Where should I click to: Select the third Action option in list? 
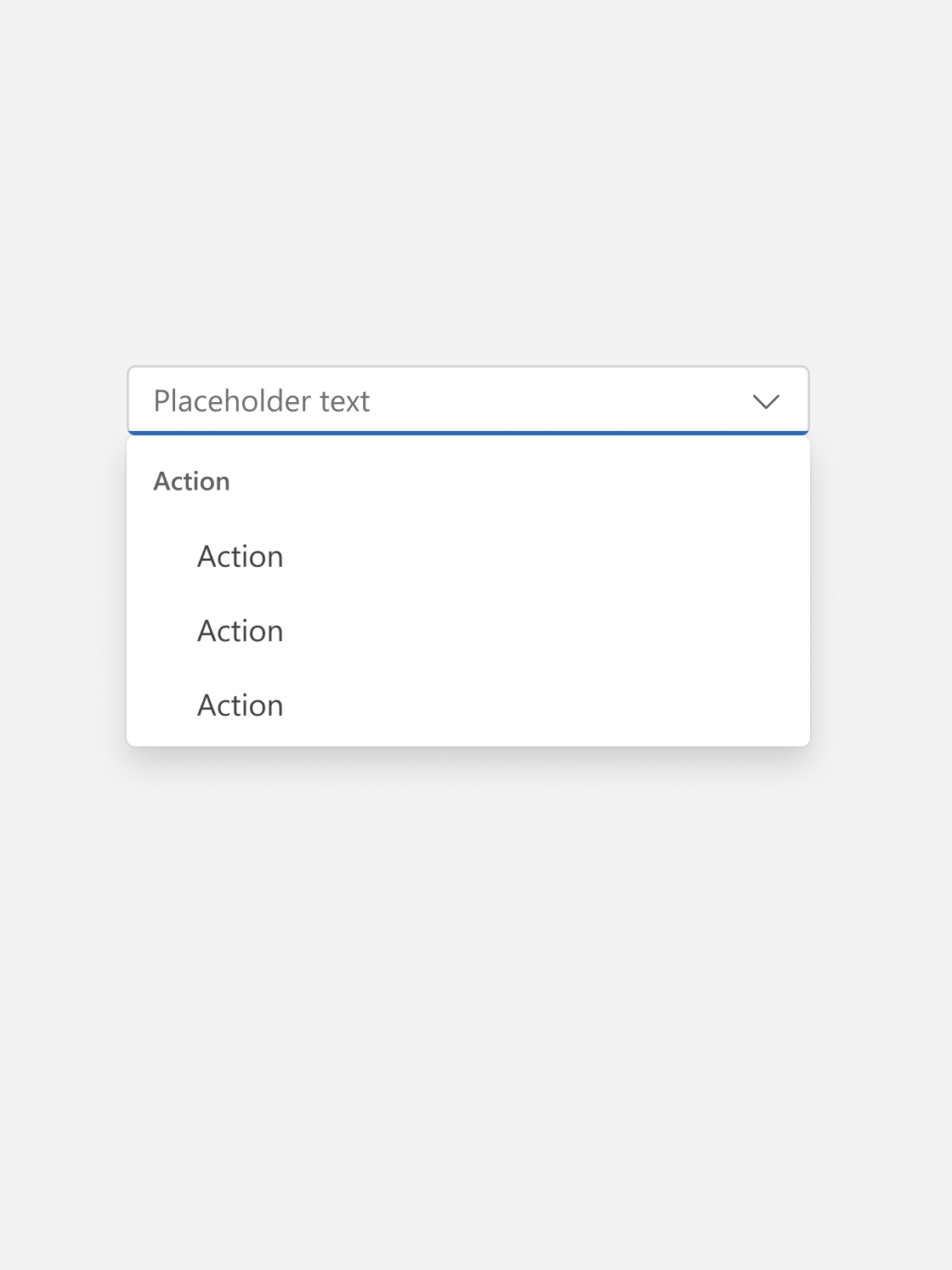click(x=241, y=706)
